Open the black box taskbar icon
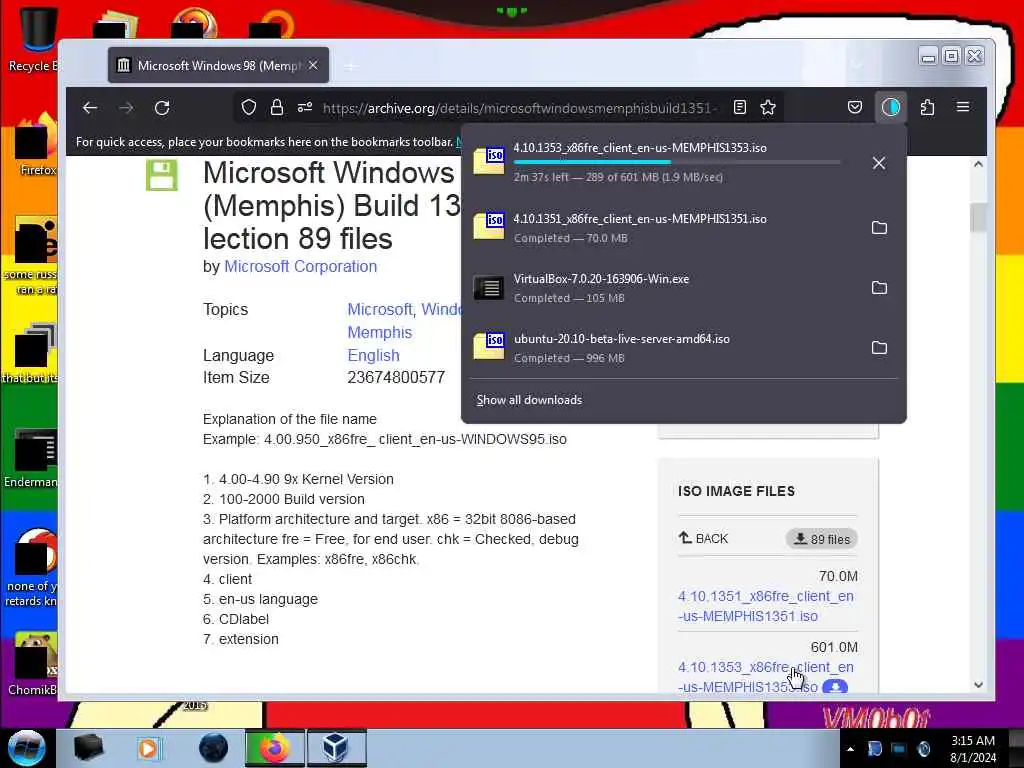This screenshot has height=768, width=1024. [x=89, y=748]
